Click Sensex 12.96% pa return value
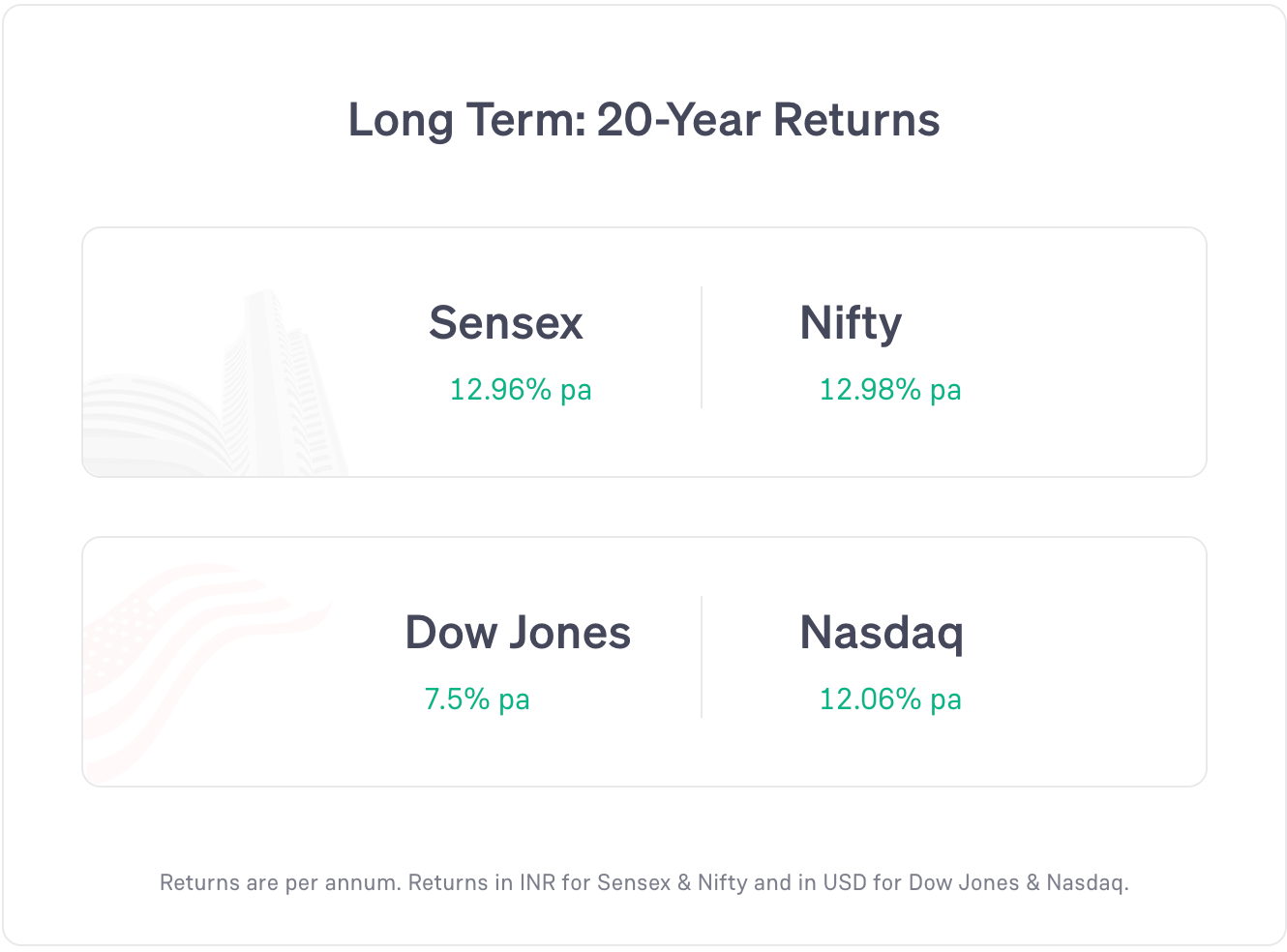The image size is (1287, 952). 521,390
